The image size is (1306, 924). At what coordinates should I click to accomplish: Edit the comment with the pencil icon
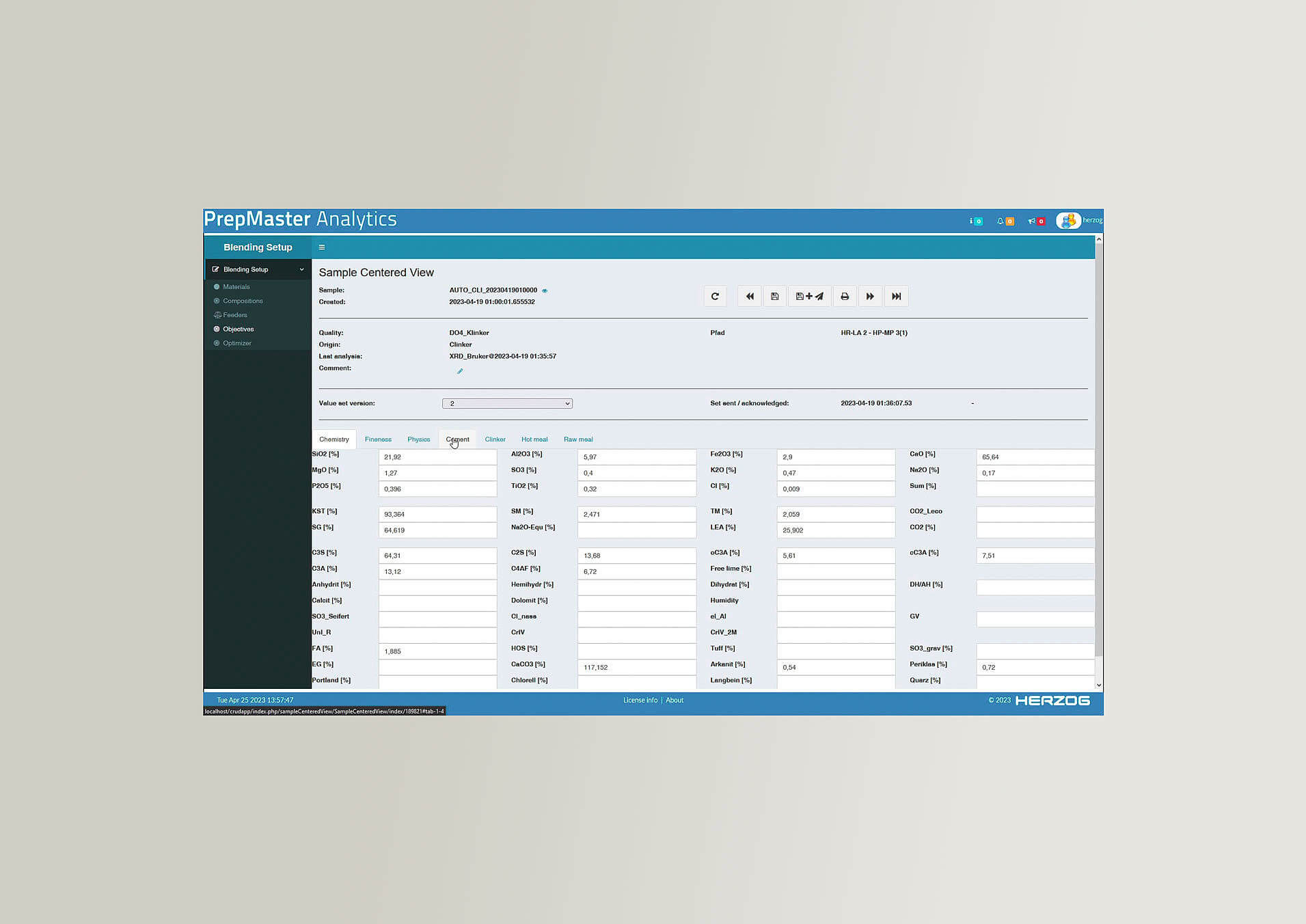pyautogui.click(x=460, y=371)
